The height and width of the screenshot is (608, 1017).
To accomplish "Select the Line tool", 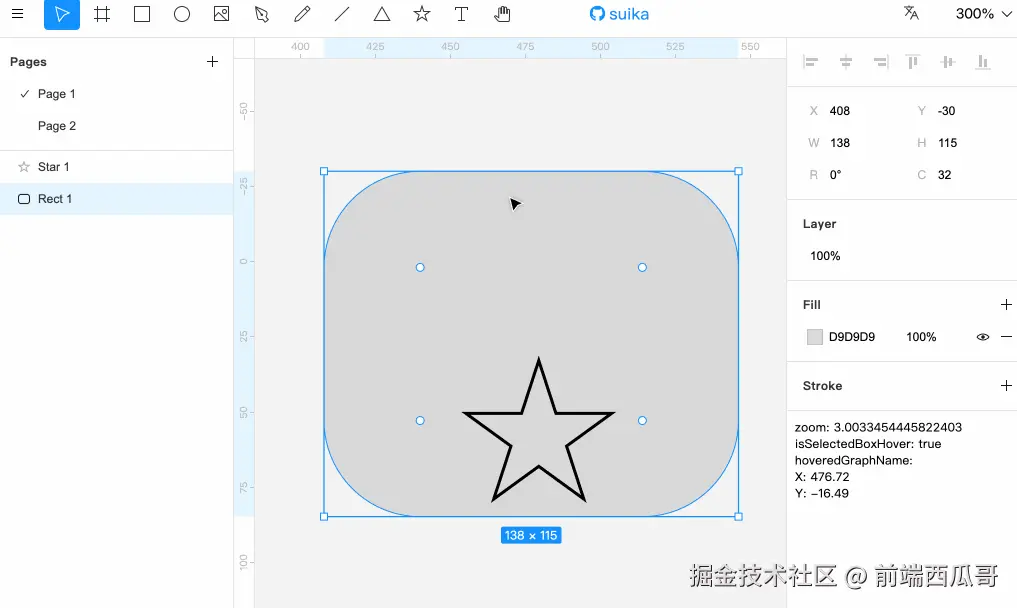I will (x=342, y=14).
